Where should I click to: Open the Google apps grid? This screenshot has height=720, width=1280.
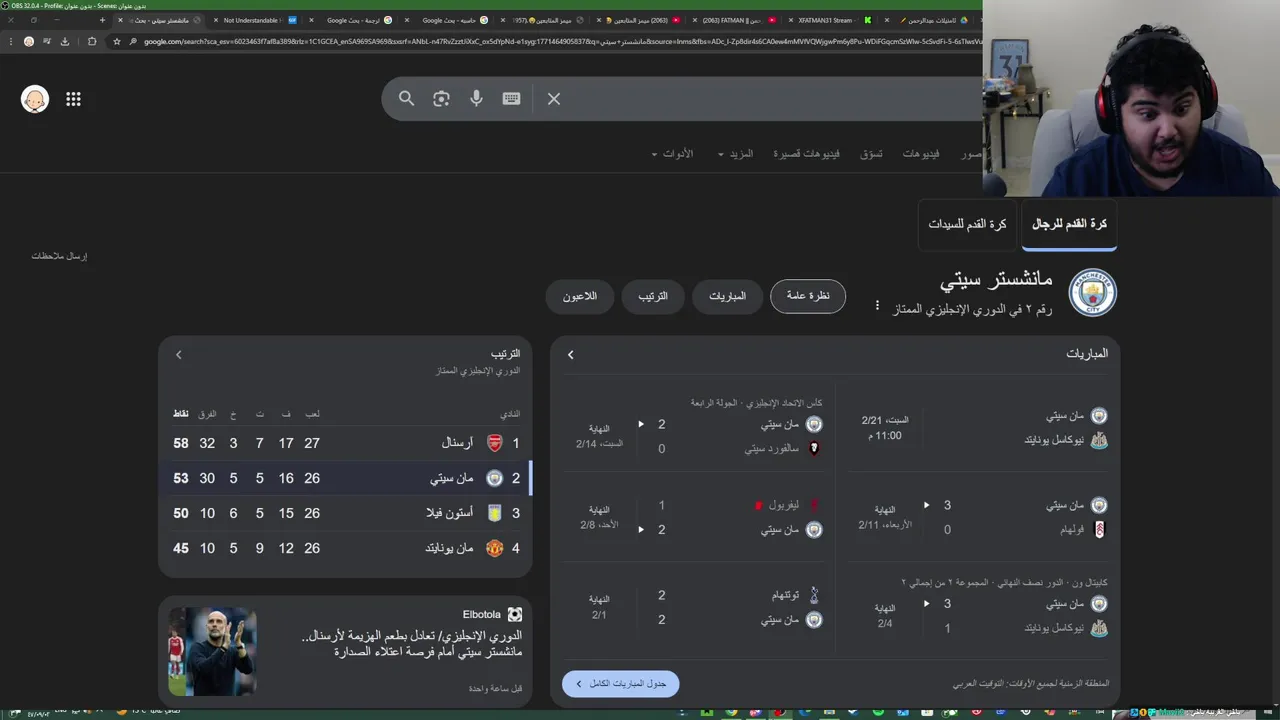click(x=73, y=99)
